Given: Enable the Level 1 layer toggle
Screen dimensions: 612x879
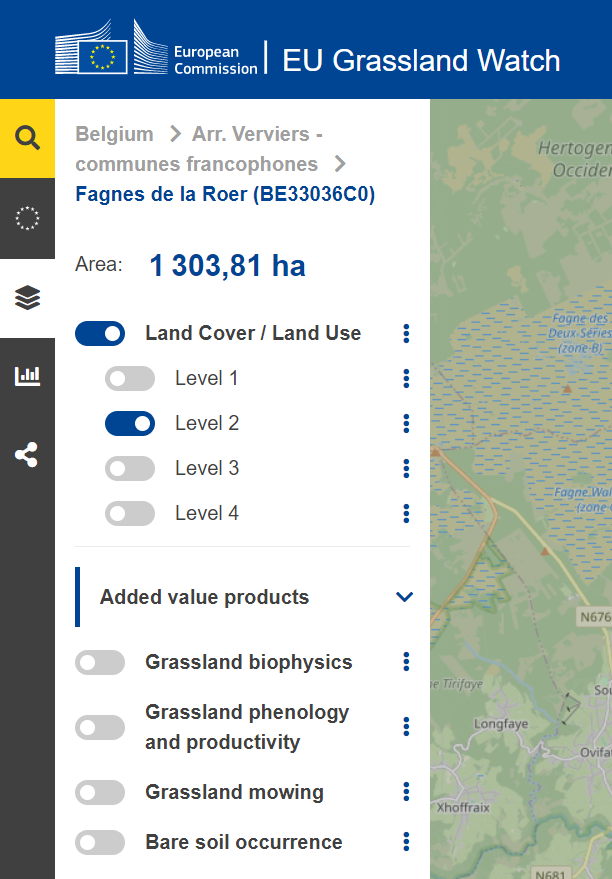Looking at the screenshot, I should point(130,379).
